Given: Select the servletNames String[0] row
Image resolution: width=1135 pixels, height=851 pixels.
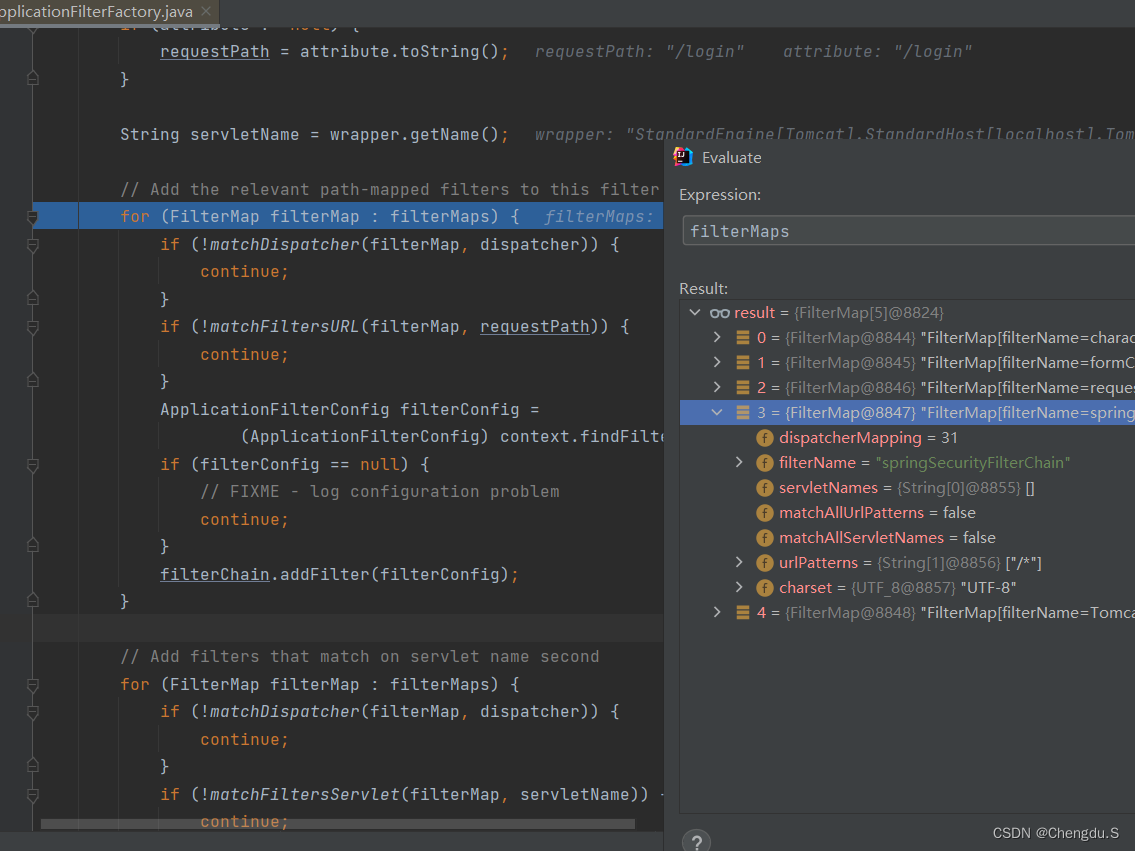Looking at the screenshot, I should (908, 488).
